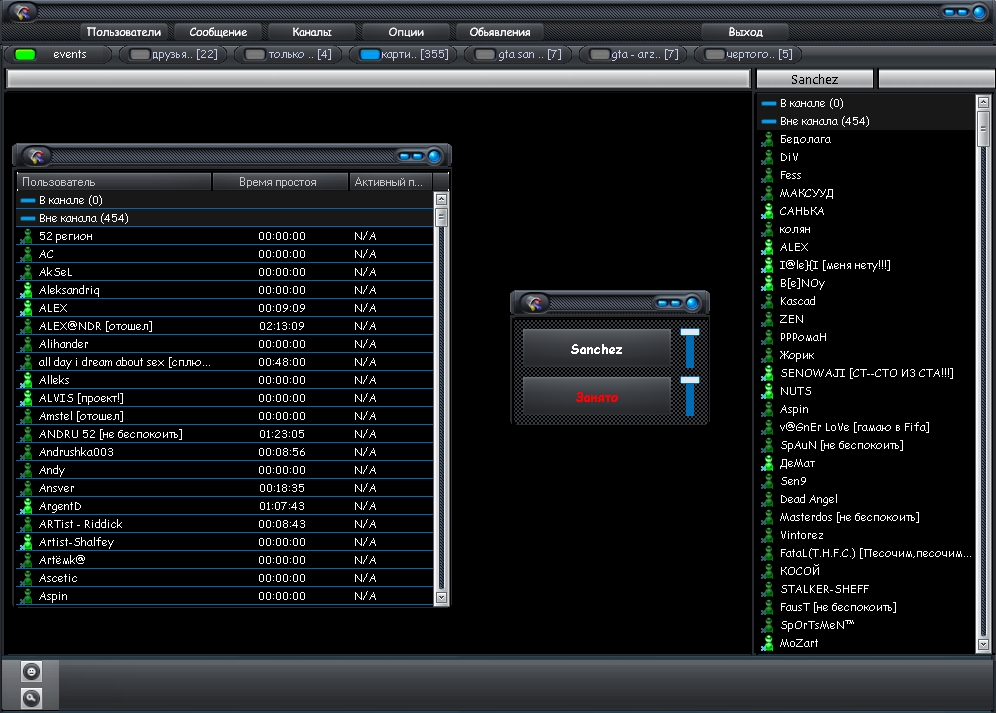Viewport: 996px width, 713px height.
Task: Click the user icon next to Aleksandriq
Action: point(27,290)
